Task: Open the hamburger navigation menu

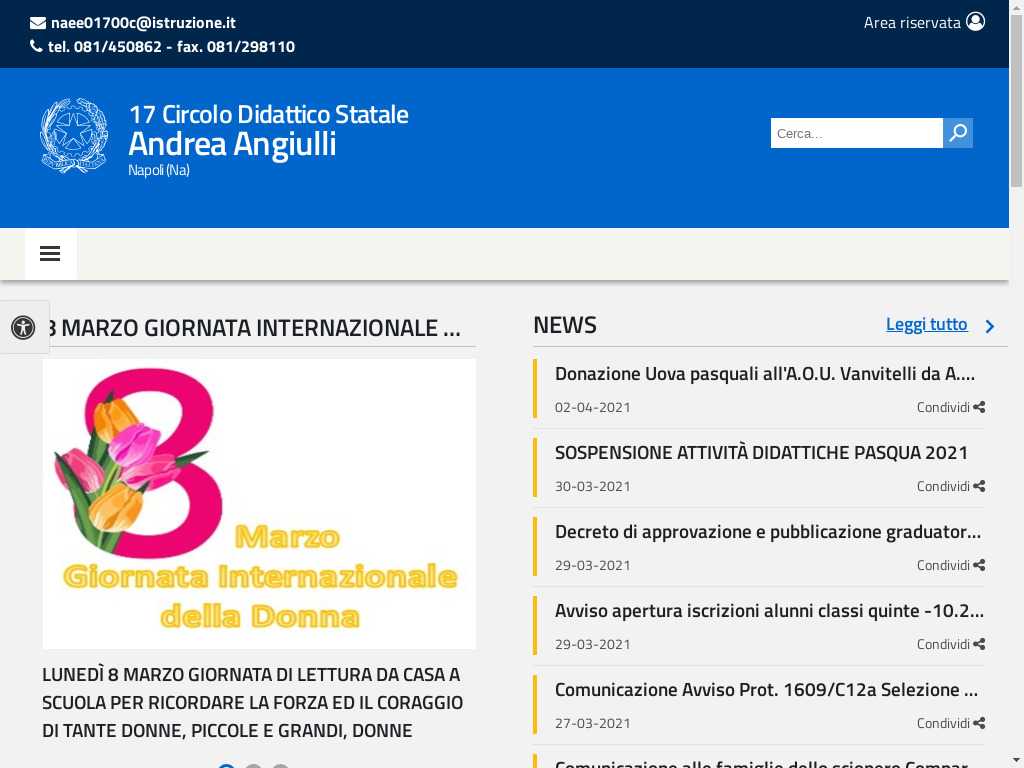Action: tap(50, 254)
